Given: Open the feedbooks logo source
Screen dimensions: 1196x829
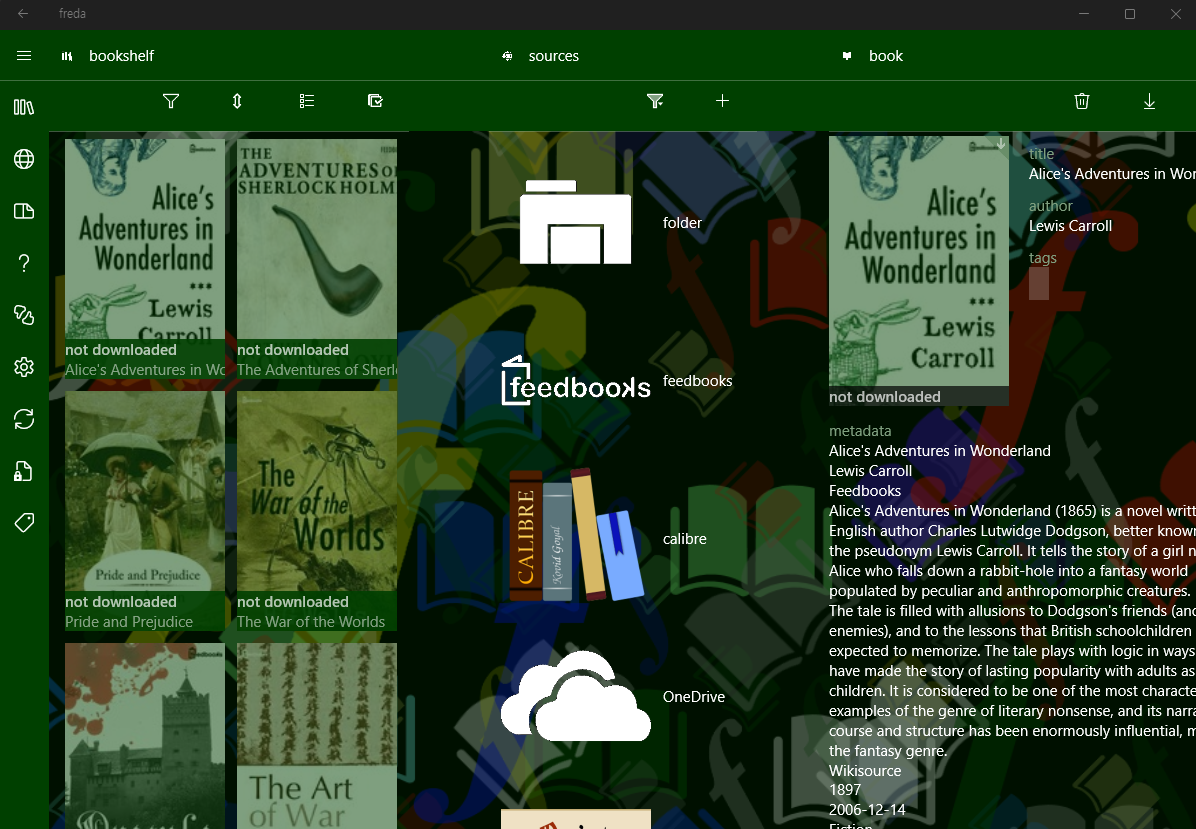Looking at the screenshot, I should point(576,380).
